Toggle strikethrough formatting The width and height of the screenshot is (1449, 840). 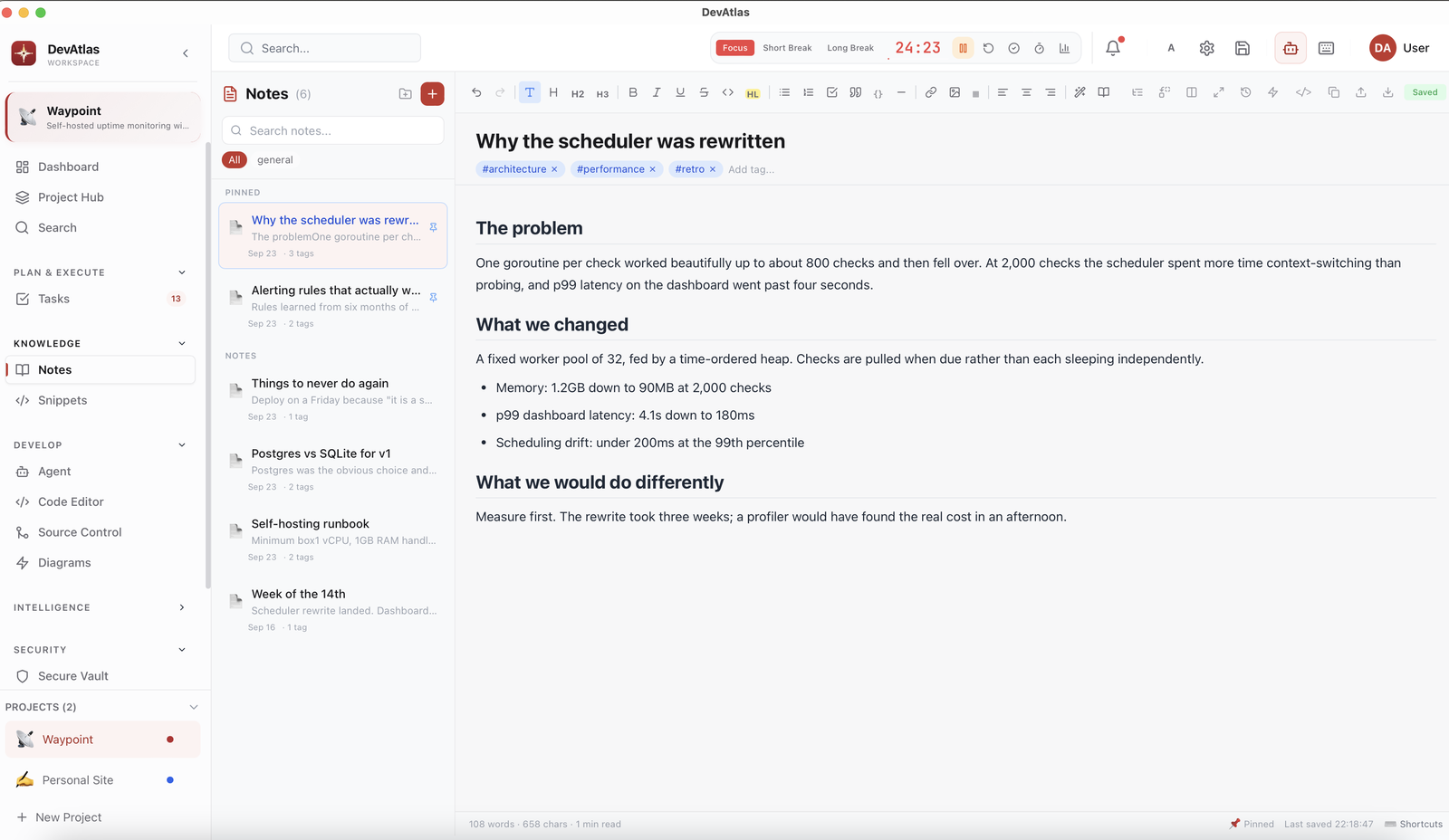704,92
